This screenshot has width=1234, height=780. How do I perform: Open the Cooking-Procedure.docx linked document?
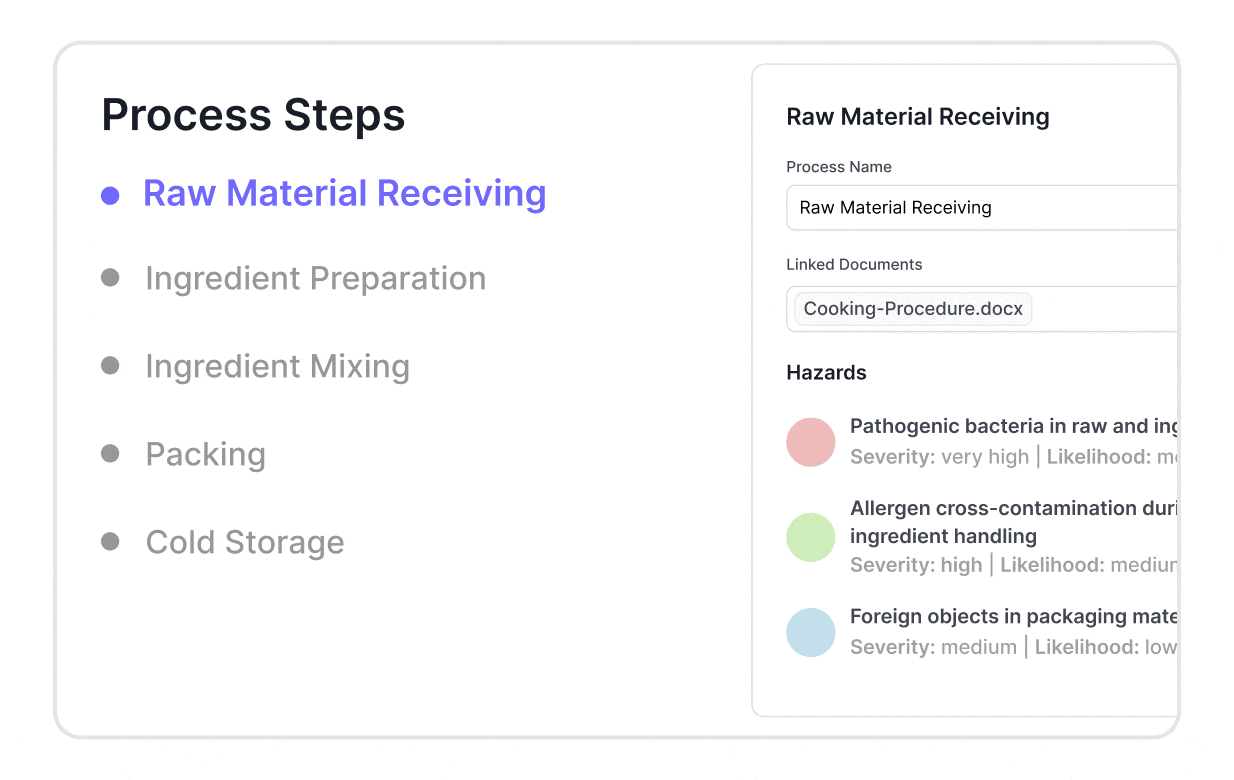pos(911,308)
